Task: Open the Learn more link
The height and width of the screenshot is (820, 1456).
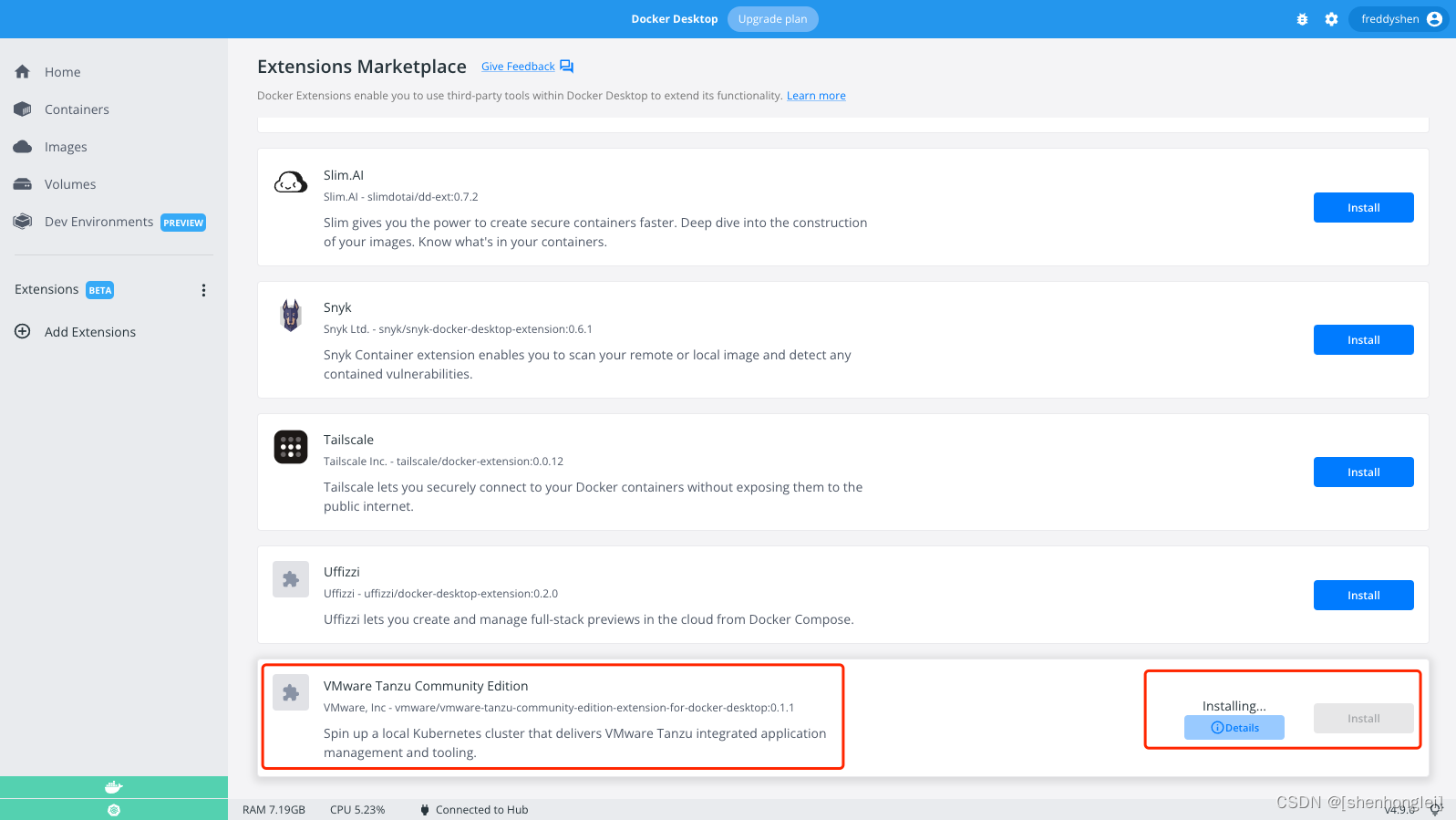Action: [x=816, y=96]
